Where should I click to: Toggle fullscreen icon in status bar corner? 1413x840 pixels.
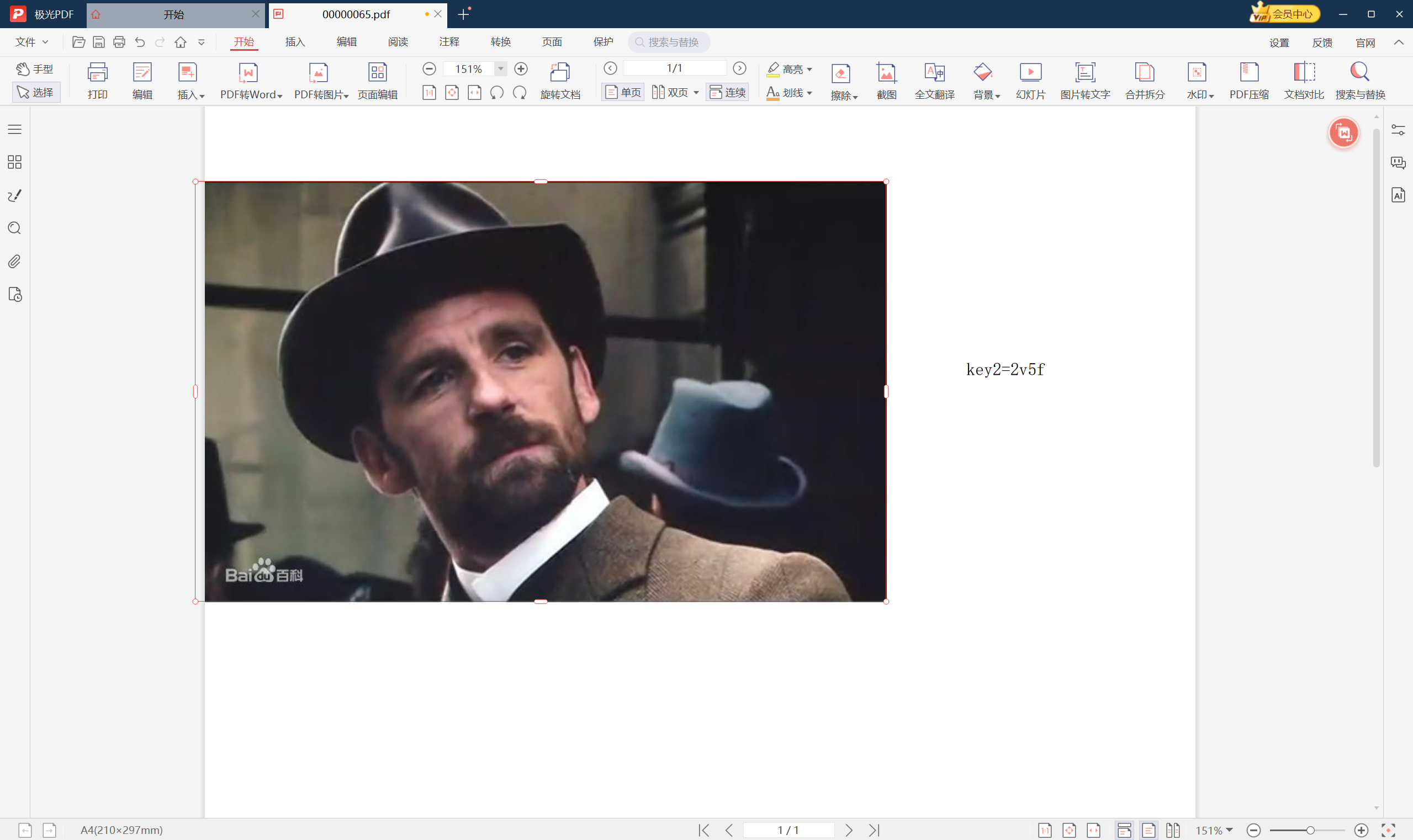tap(1388, 830)
